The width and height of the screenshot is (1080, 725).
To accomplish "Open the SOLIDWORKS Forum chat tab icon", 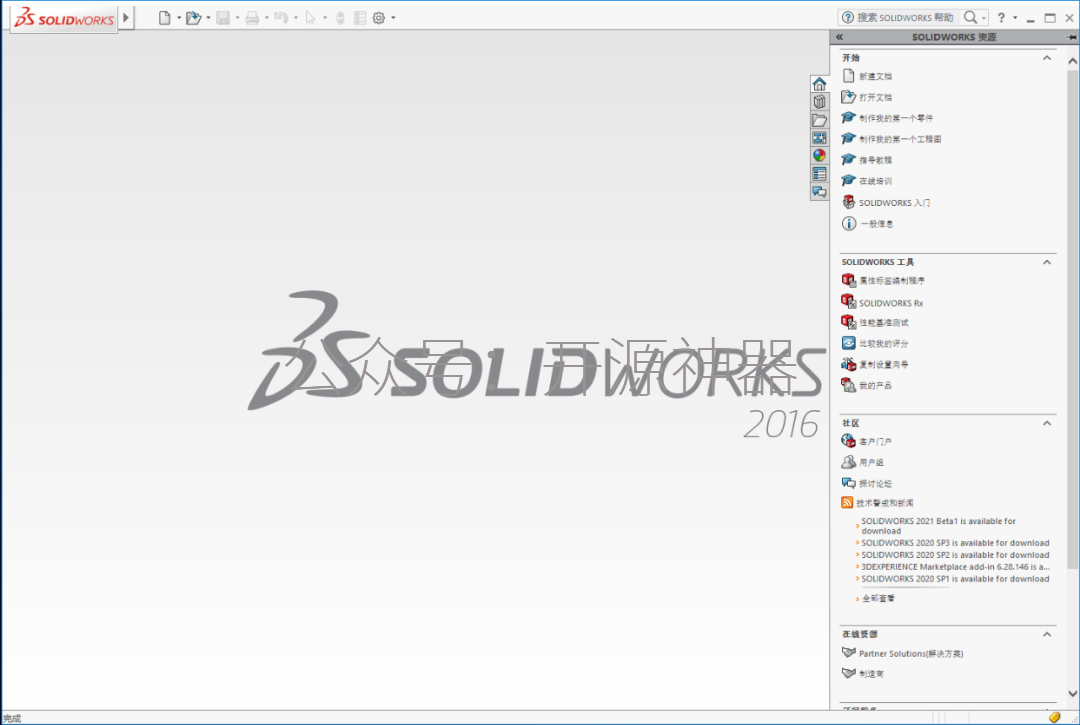I will [819, 191].
